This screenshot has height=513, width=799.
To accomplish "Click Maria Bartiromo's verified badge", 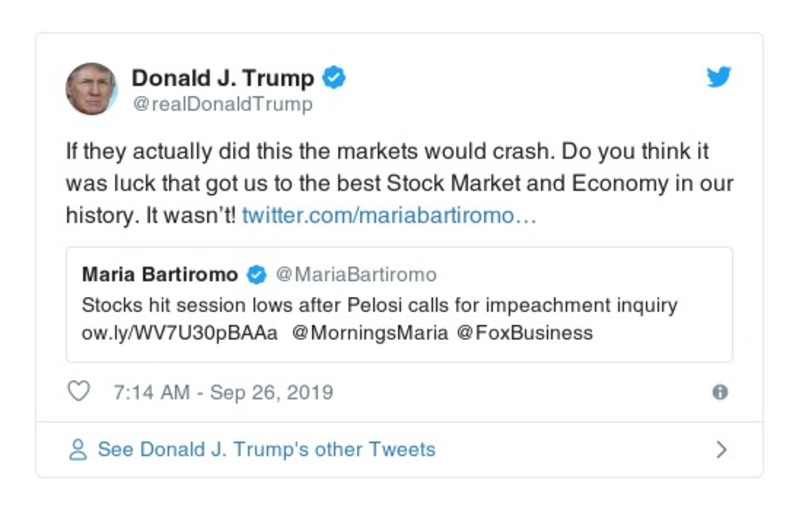I will (256, 274).
